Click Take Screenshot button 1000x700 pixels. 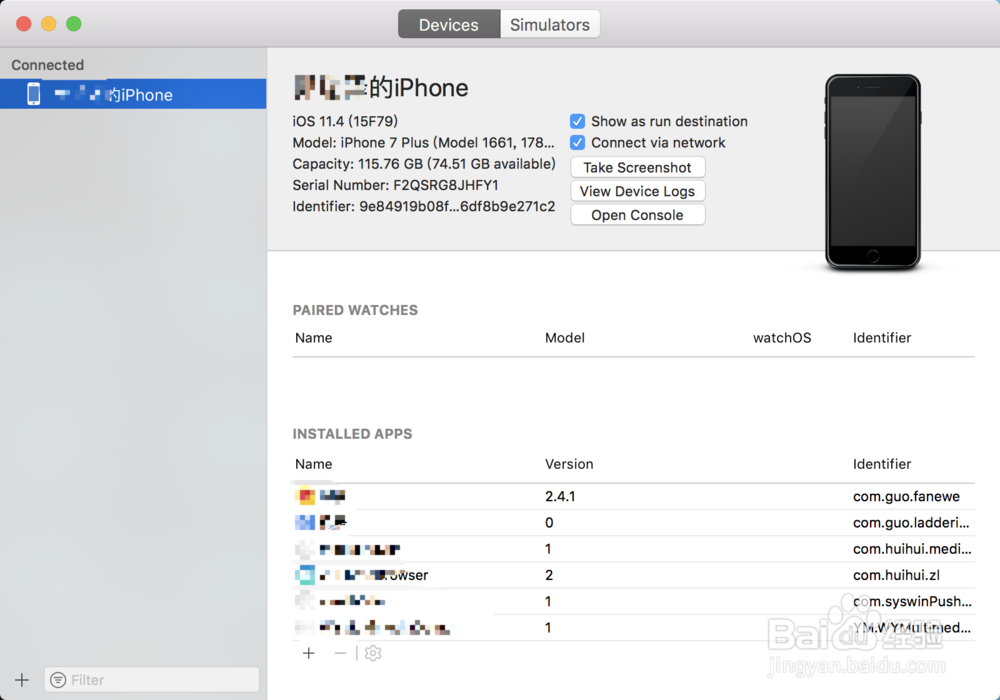(638, 167)
